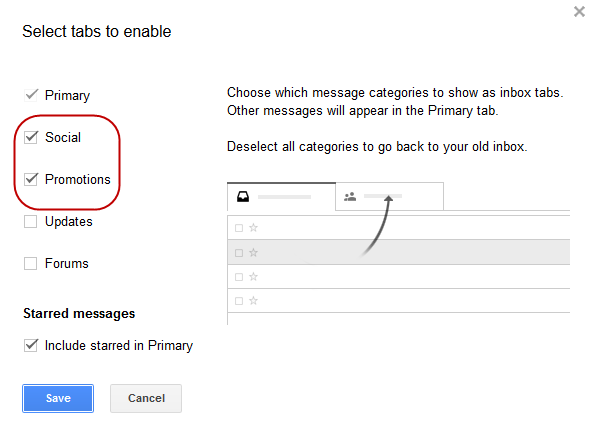Click the small checkbox in first preview row
The height and width of the screenshot is (426, 590).
tap(239, 228)
